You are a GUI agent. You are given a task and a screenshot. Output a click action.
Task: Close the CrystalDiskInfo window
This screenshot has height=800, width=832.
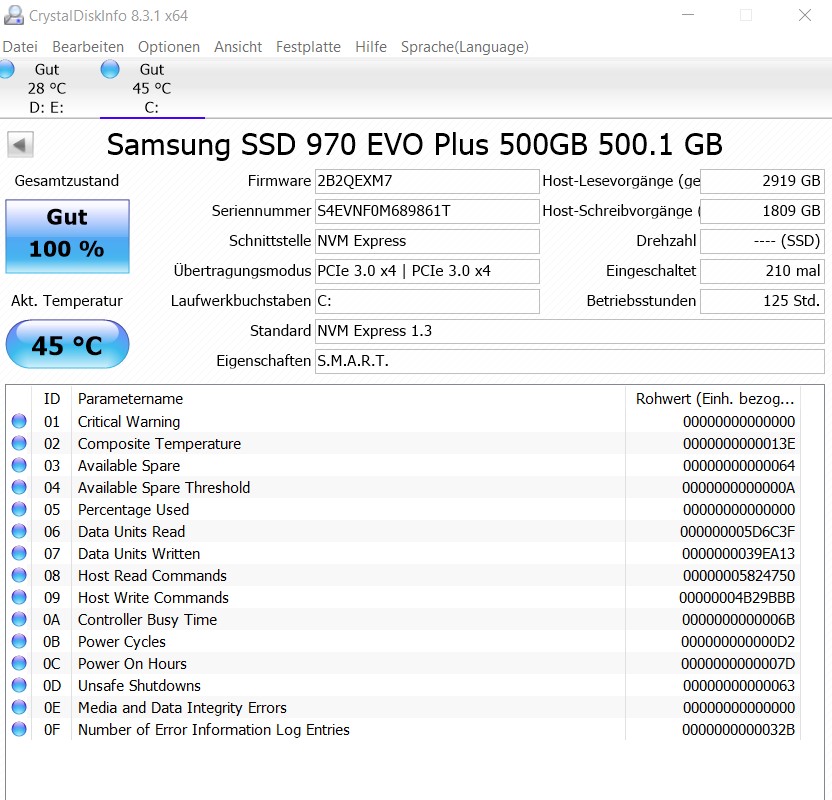click(805, 15)
